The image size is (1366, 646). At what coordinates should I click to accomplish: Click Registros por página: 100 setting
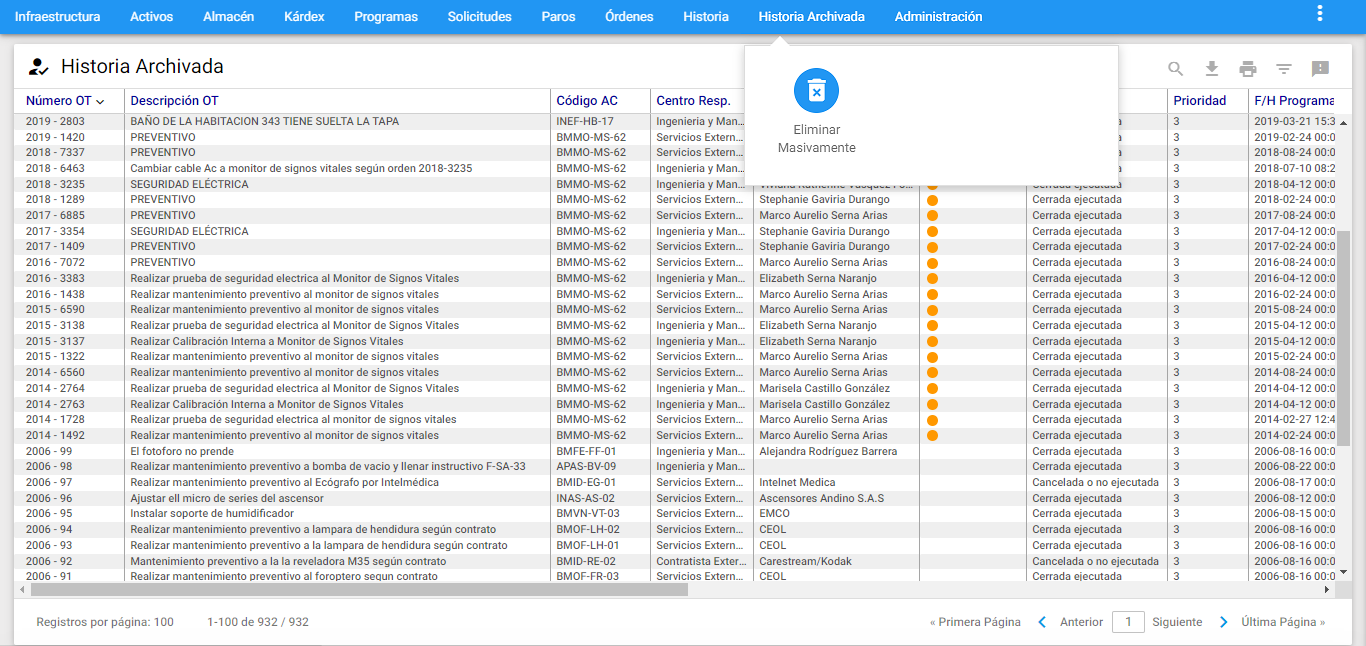[105, 622]
